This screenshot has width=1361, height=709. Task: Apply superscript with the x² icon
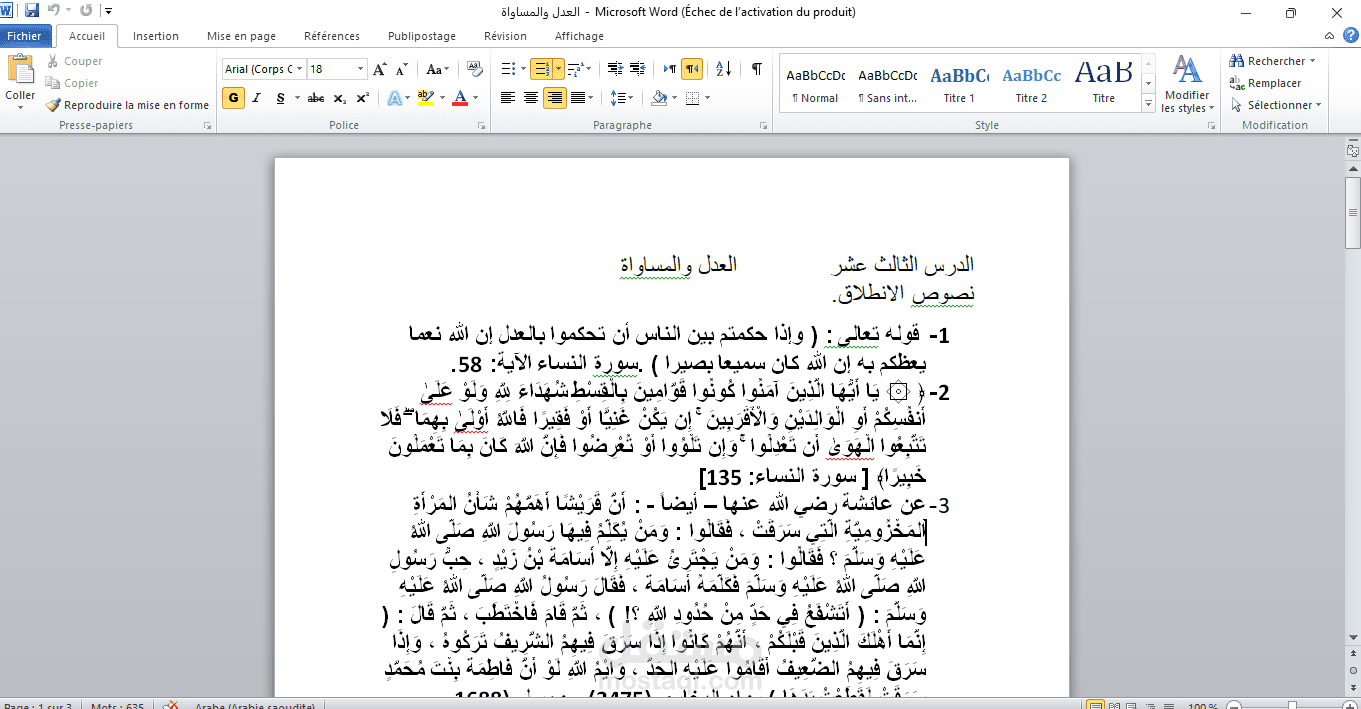click(x=362, y=98)
